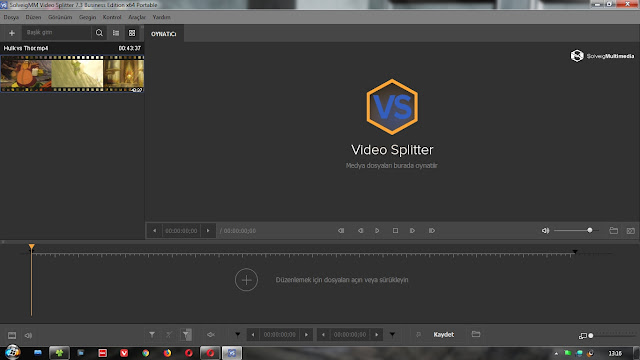Viewport: 640px width, 360px height.
Task: Click the add marker icon
Action: click(152, 335)
